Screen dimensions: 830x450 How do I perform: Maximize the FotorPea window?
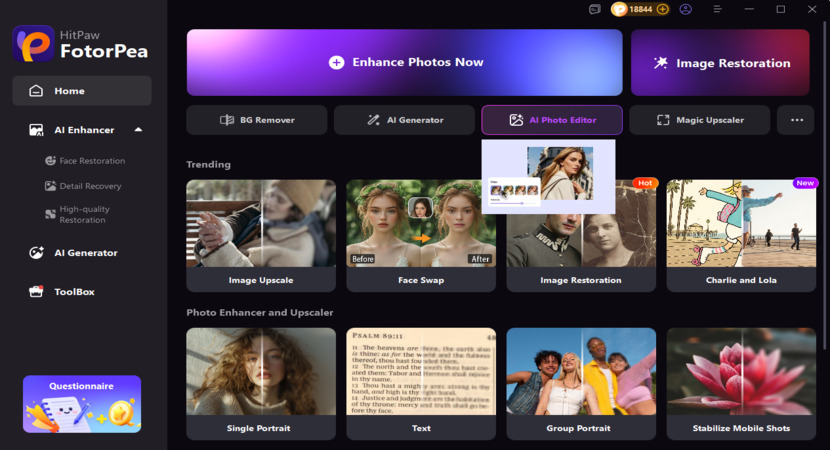(781, 9)
